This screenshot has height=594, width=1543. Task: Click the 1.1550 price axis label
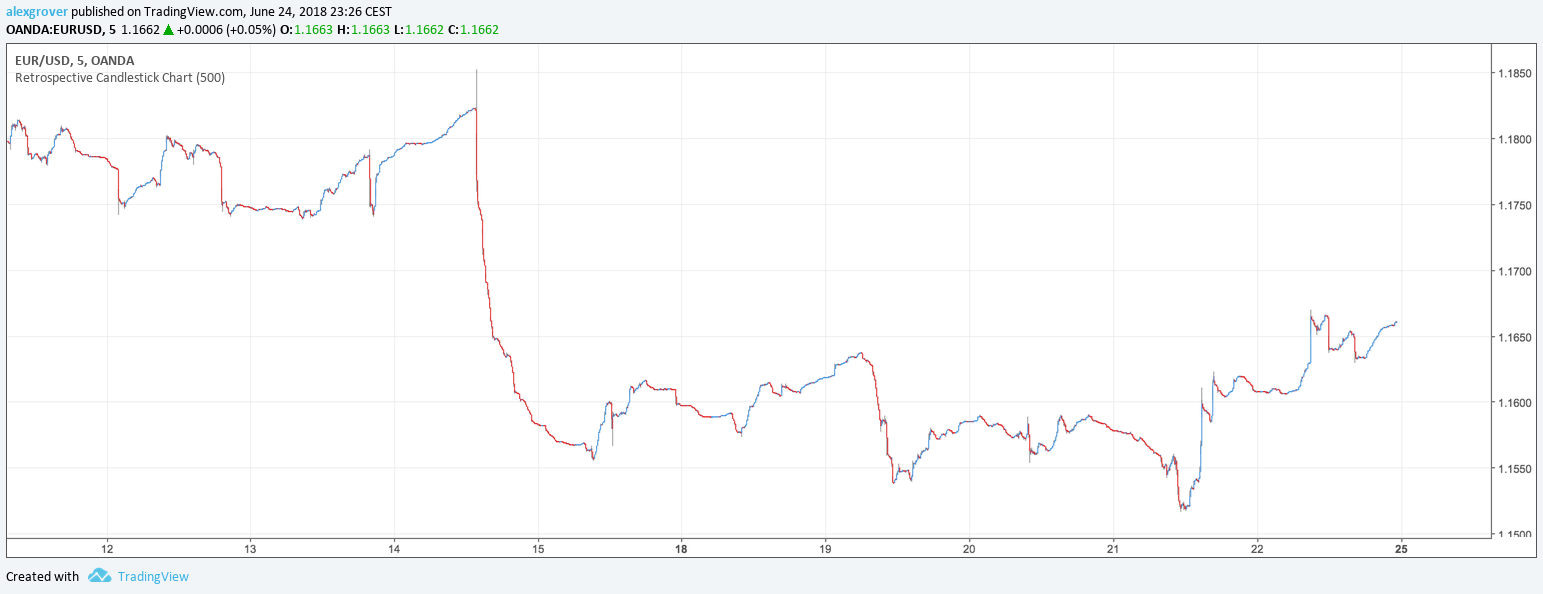click(1515, 469)
